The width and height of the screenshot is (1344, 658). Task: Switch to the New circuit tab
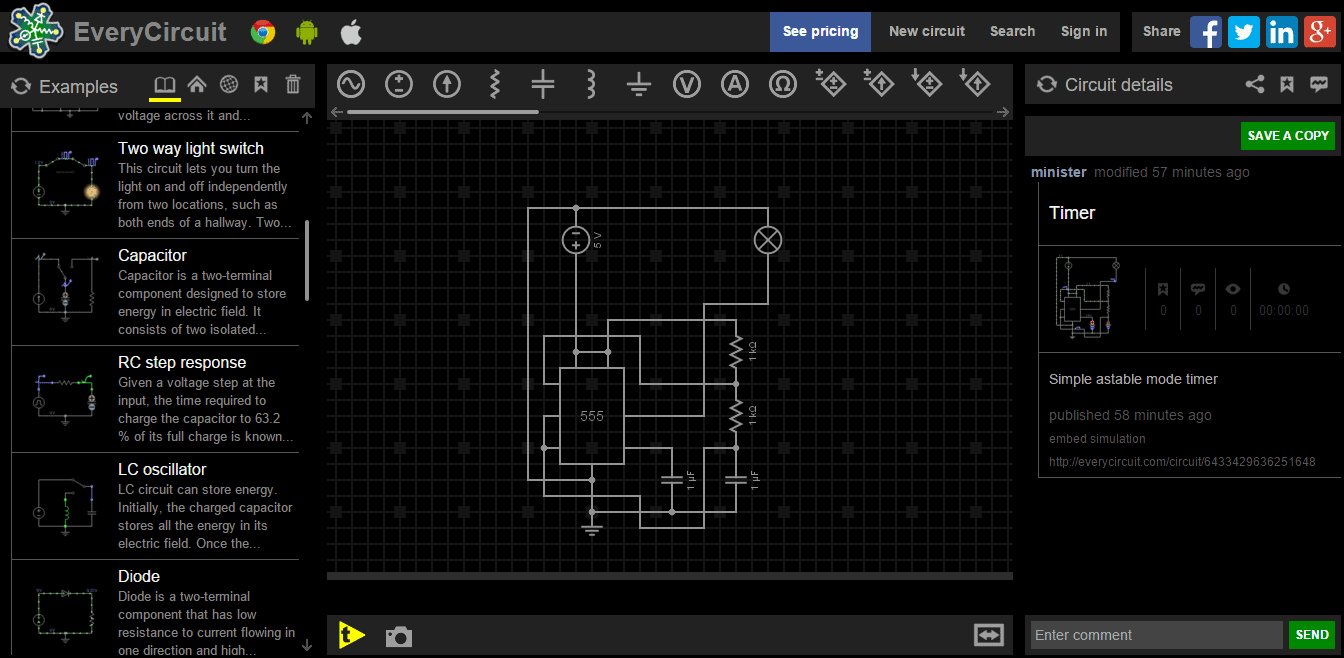click(x=926, y=31)
